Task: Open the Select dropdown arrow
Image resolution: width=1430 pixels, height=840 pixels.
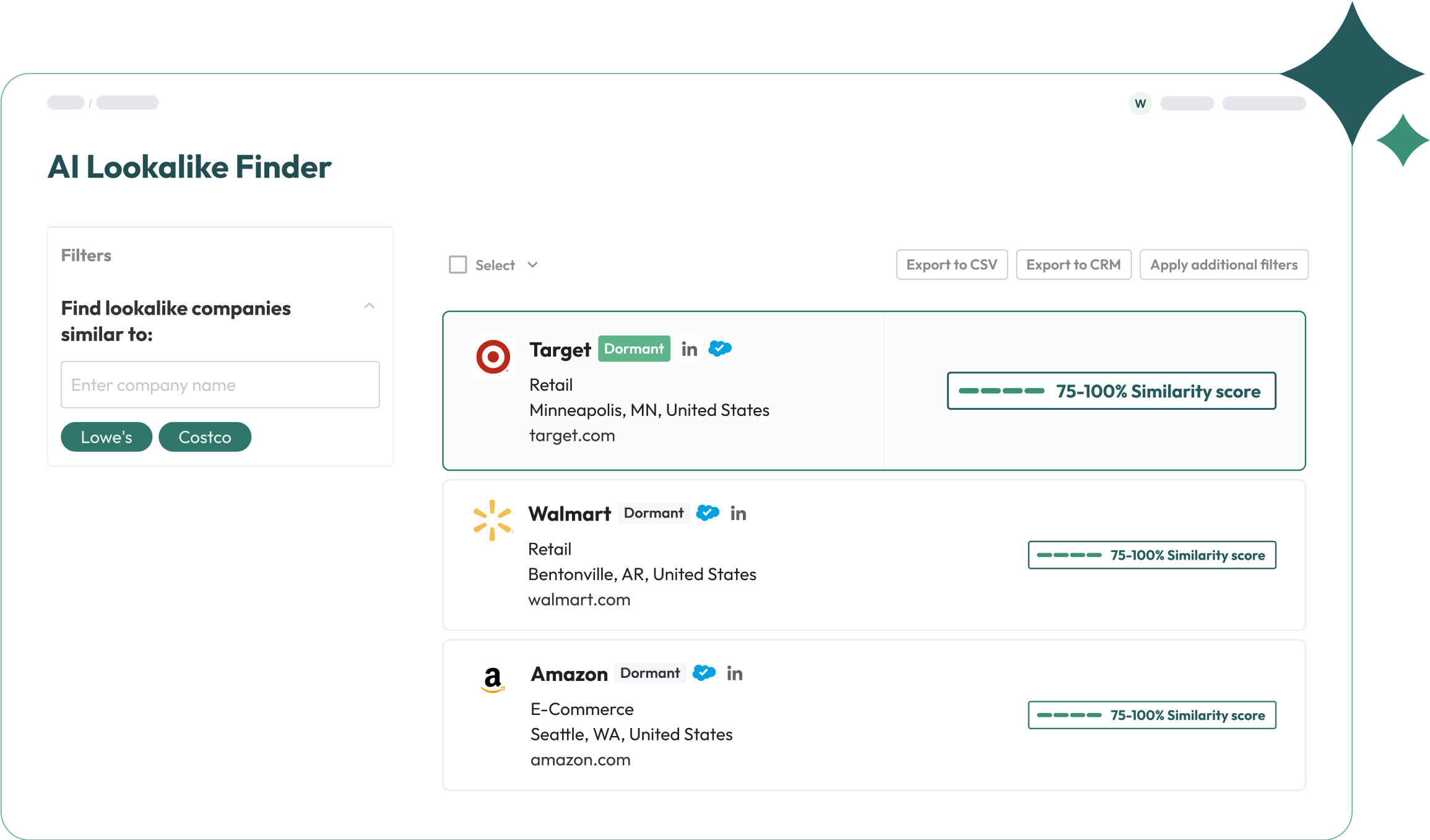Action: [532, 265]
